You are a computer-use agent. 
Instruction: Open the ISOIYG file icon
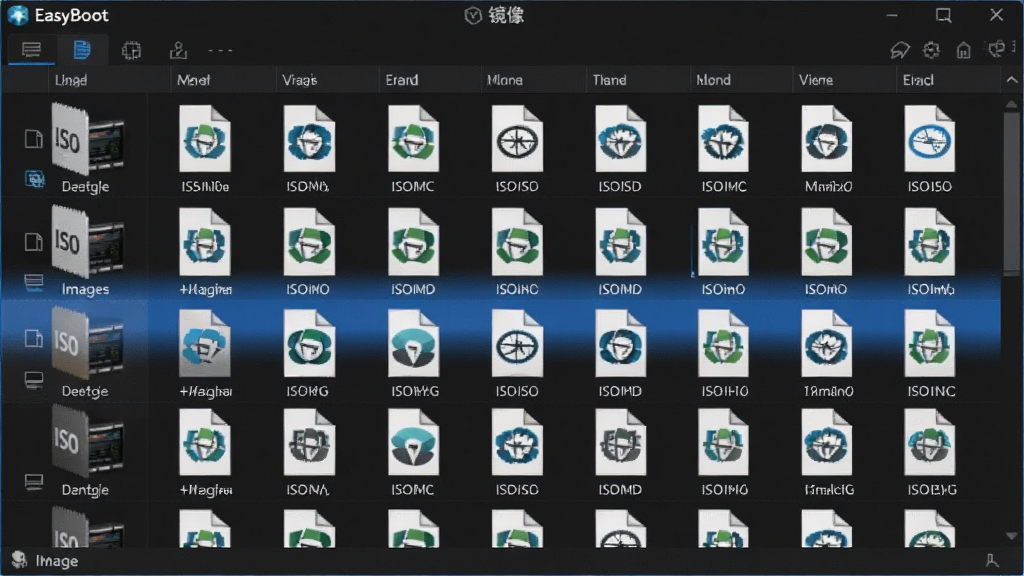point(413,344)
